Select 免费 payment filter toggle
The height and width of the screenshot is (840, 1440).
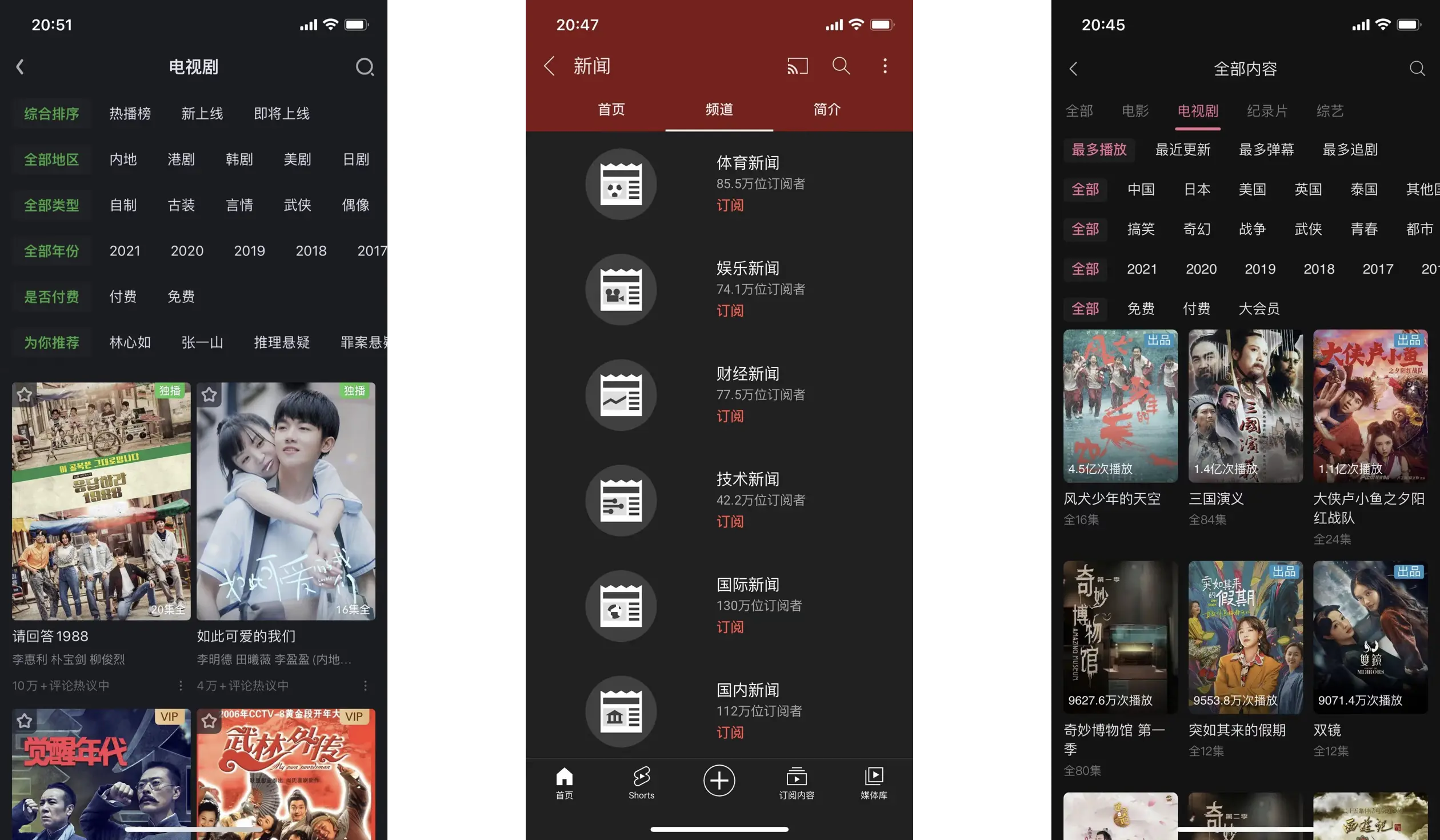coord(181,296)
